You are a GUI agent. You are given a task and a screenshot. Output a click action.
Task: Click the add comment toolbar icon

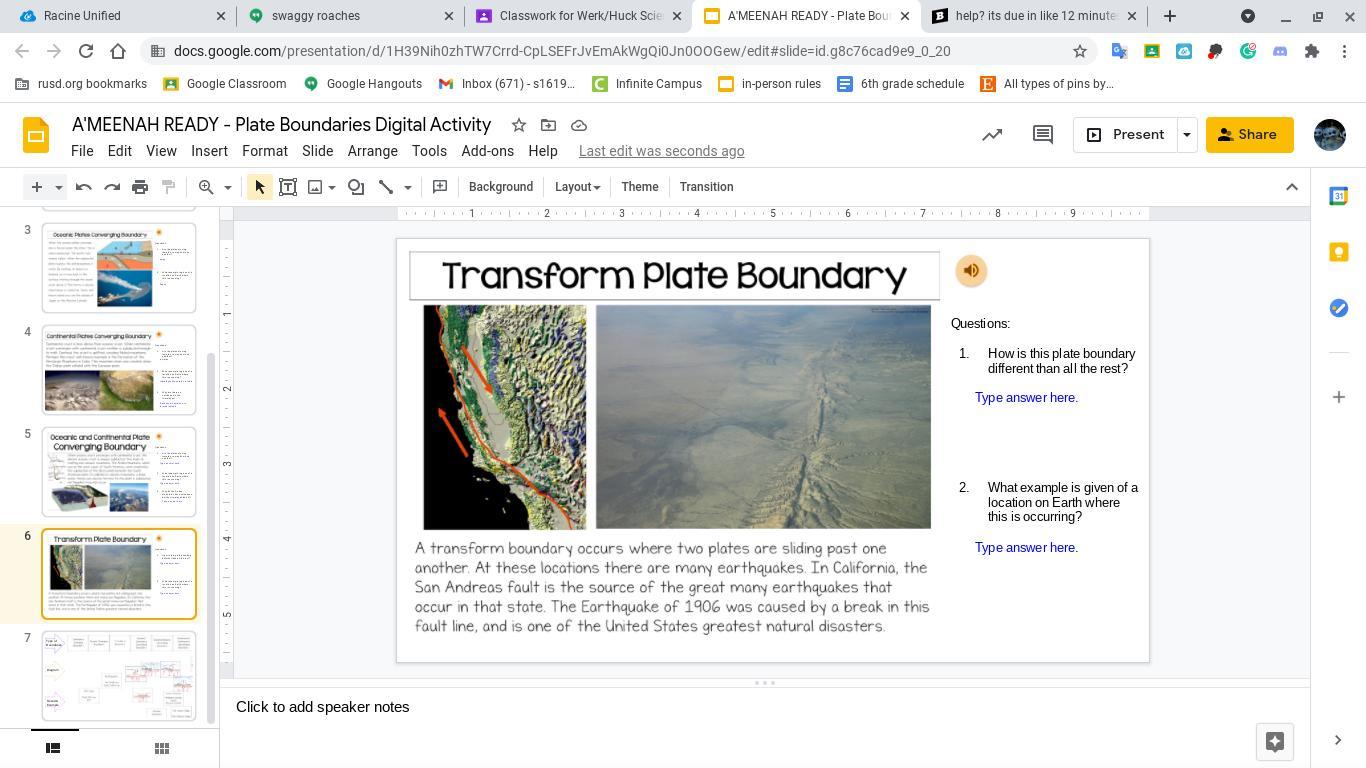(439, 187)
